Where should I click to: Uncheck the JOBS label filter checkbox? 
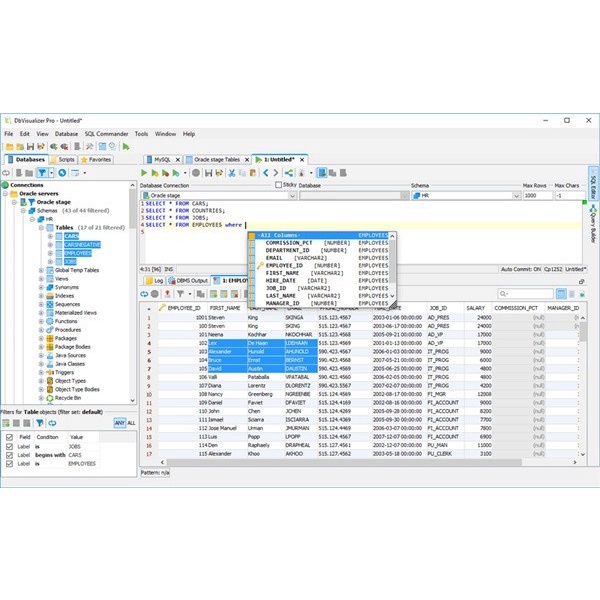[9, 447]
